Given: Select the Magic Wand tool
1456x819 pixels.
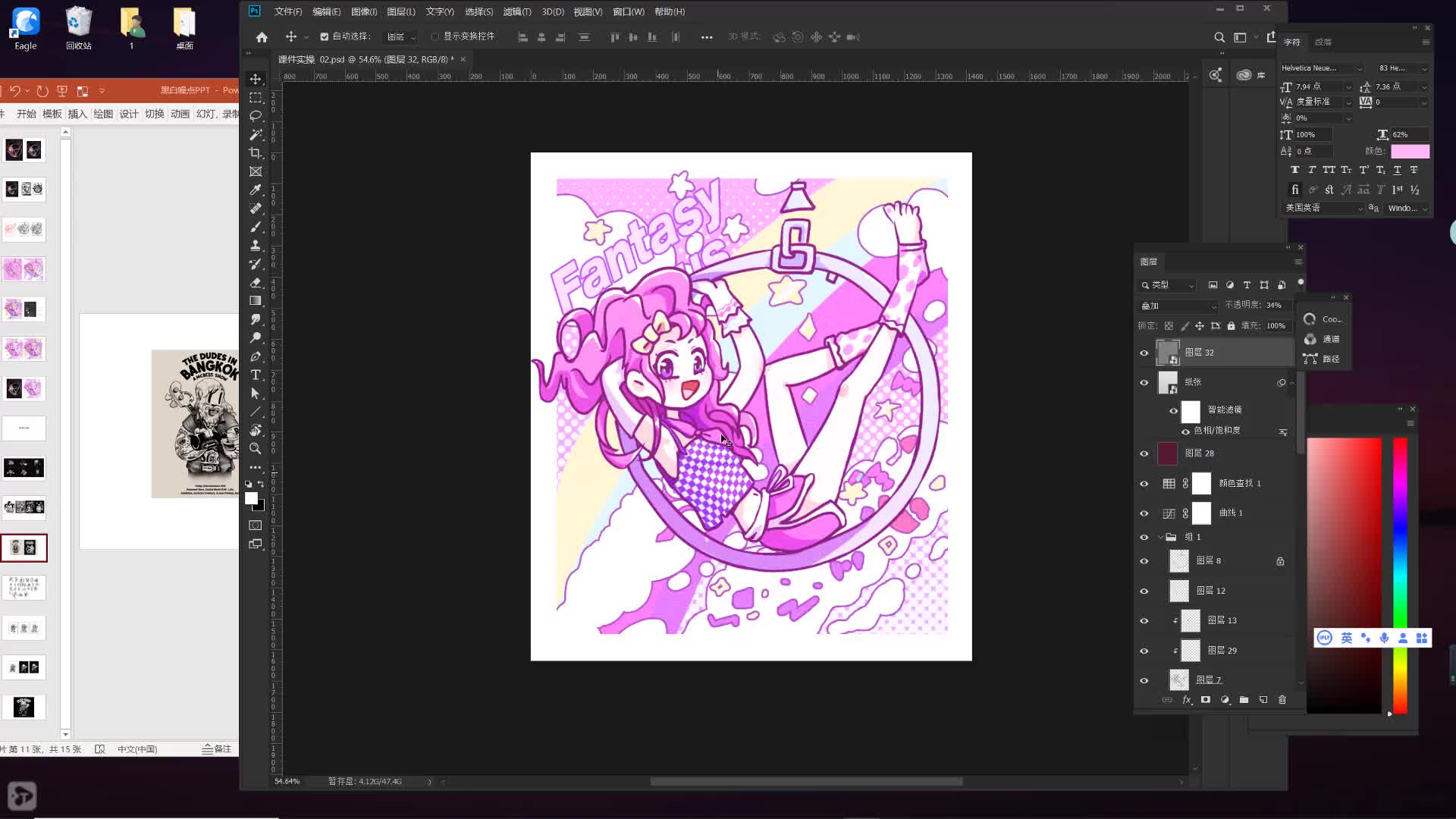Looking at the screenshot, I should pyautogui.click(x=256, y=135).
